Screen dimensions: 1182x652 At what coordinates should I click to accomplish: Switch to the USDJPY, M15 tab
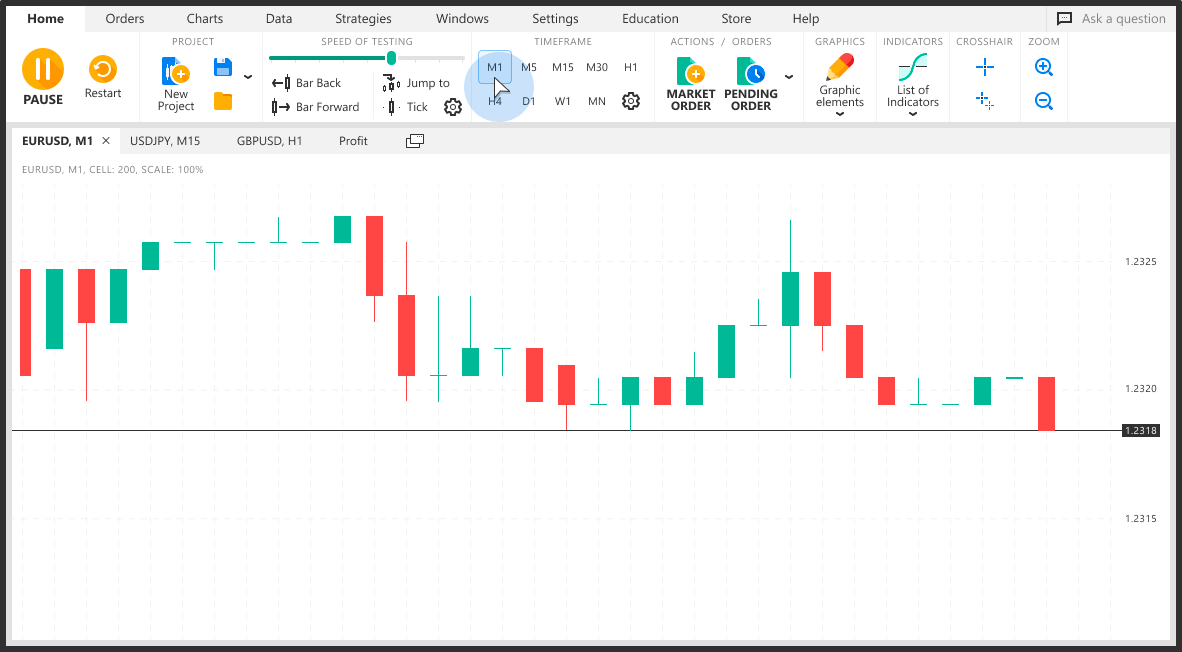click(165, 140)
